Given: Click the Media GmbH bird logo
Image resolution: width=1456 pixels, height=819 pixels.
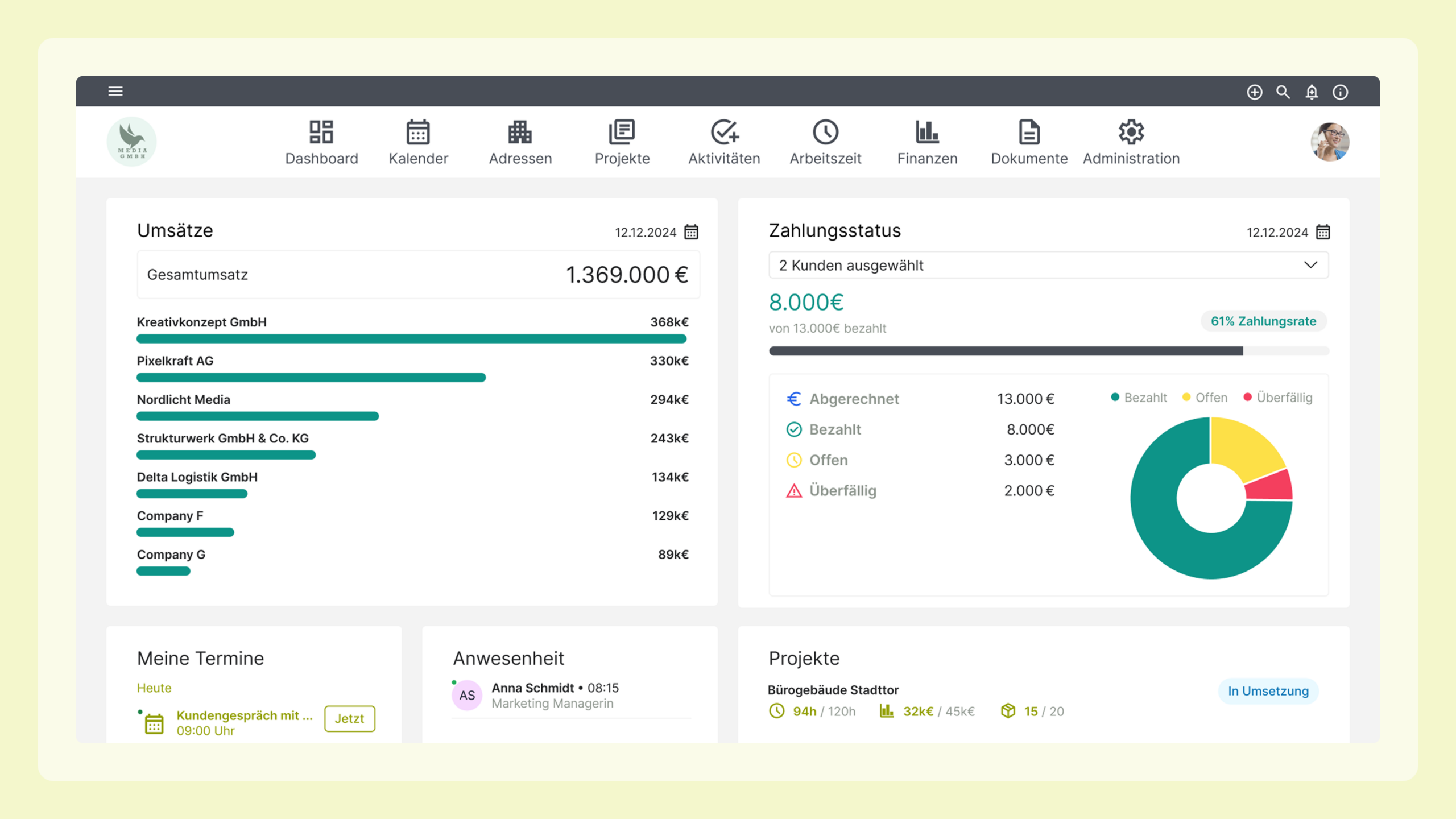Looking at the screenshot, I should tap(132, 142).
